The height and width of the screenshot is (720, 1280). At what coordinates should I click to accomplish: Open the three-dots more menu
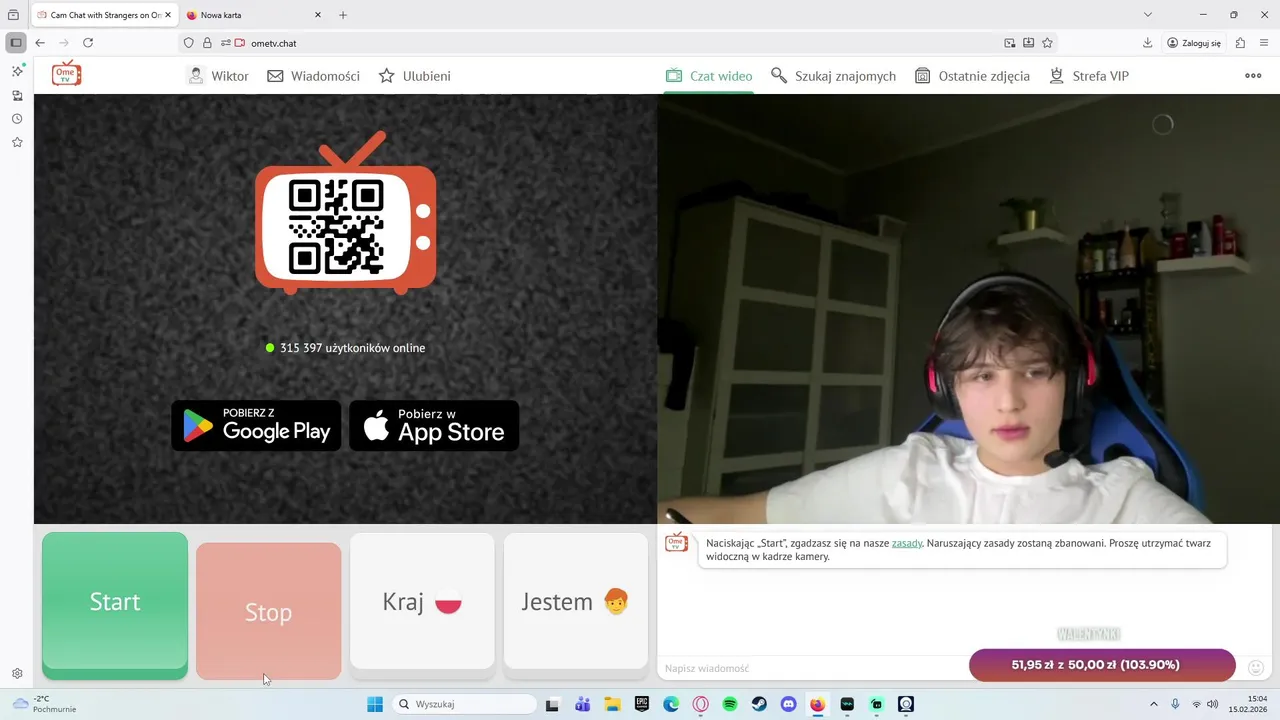tap(1253, 76)
